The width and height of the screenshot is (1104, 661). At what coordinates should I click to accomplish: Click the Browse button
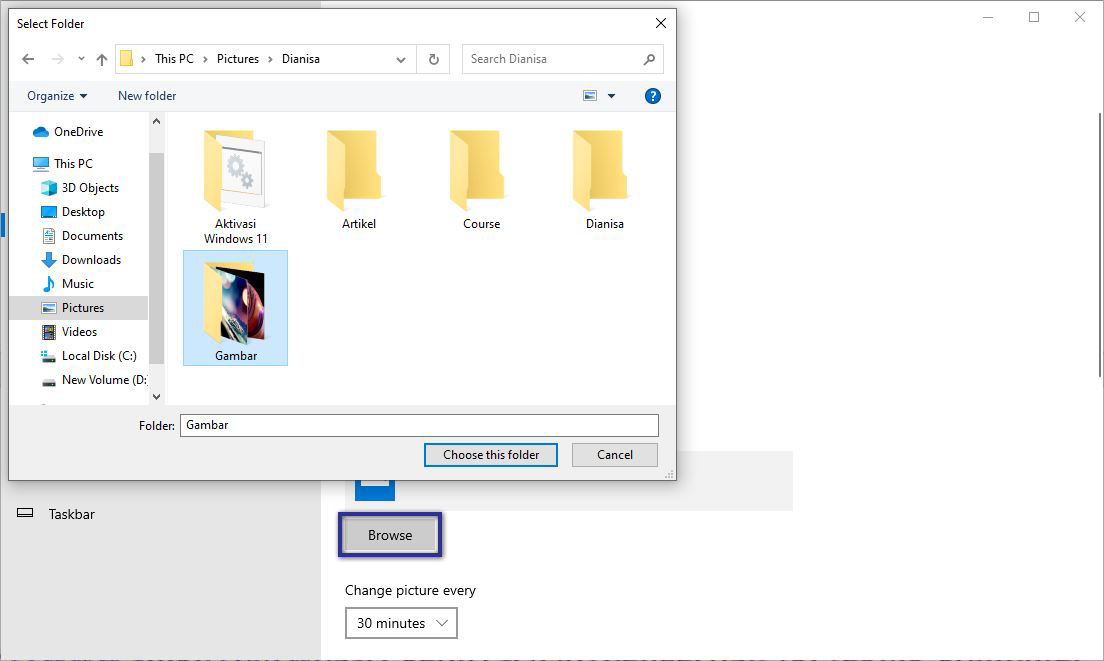pos(390,535)
